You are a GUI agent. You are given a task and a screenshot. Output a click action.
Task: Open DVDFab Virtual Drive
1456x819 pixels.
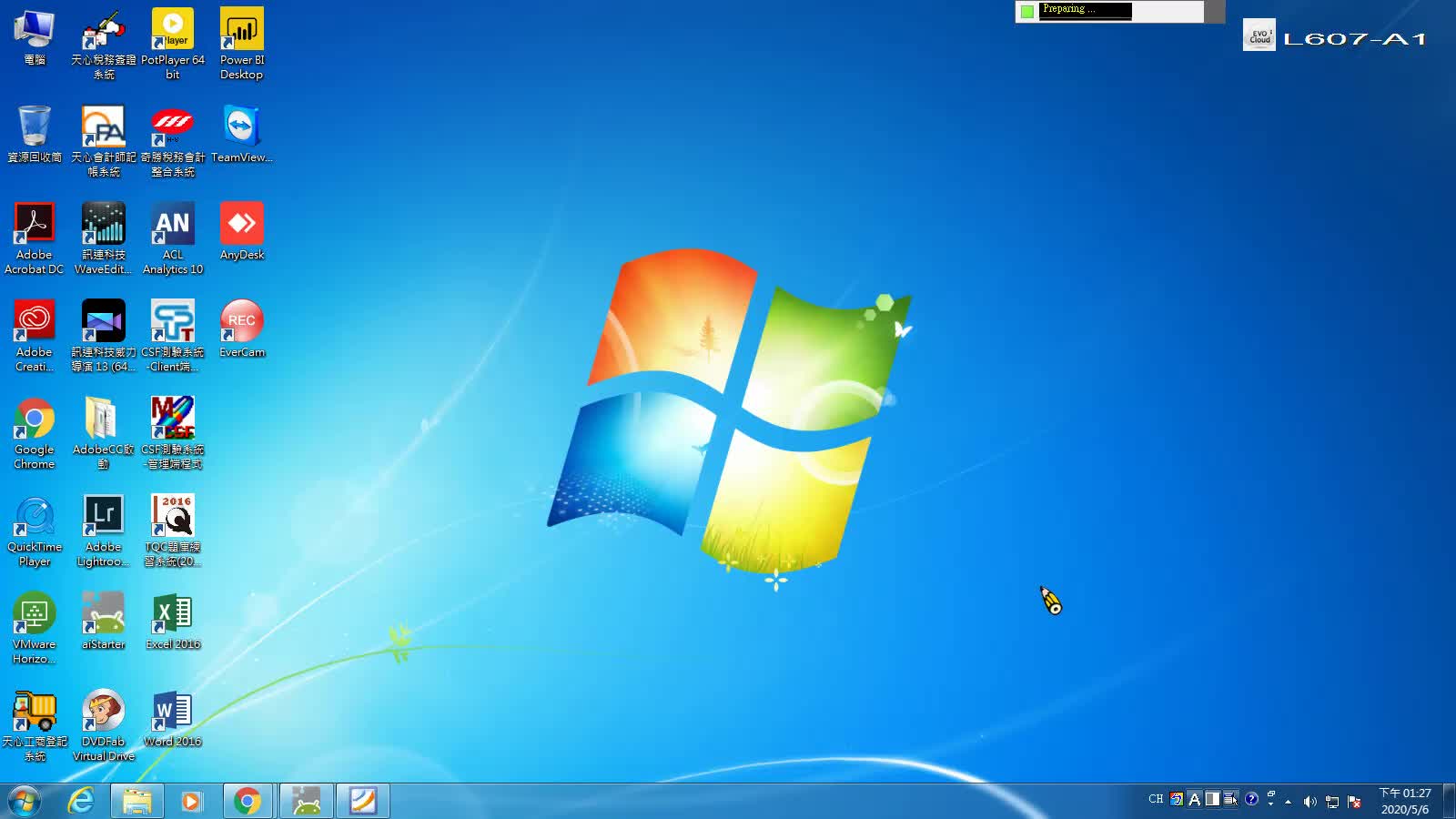point(104,725)
